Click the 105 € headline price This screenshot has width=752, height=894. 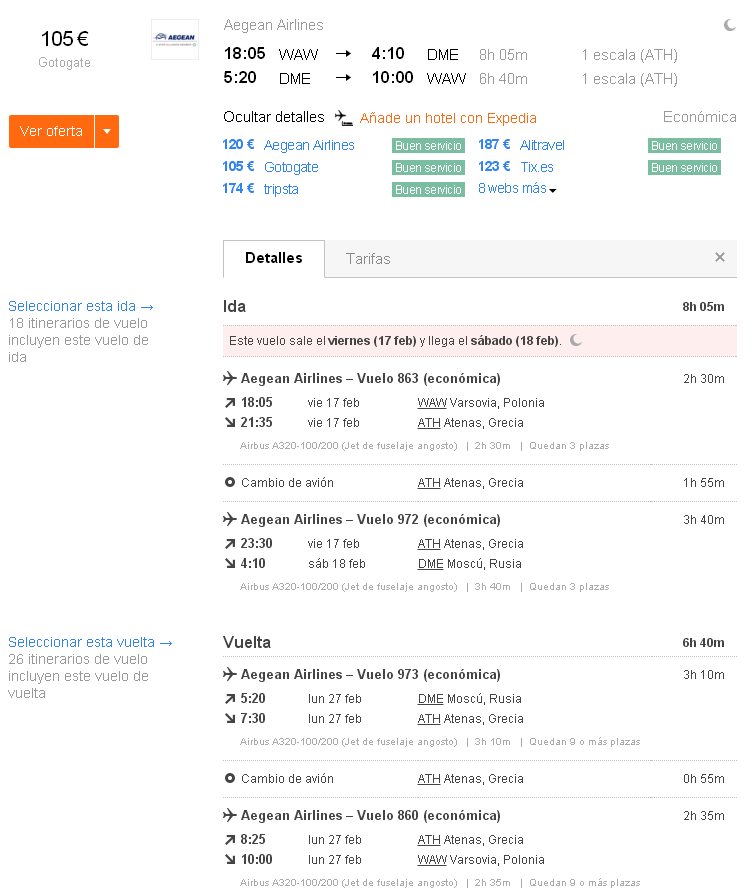[64, 39]
